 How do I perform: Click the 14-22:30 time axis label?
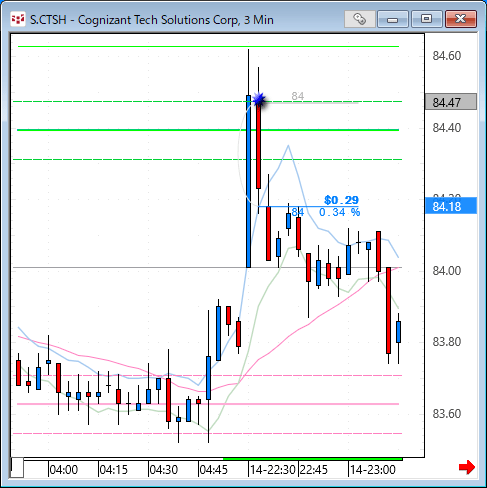[x=273, y=470]
